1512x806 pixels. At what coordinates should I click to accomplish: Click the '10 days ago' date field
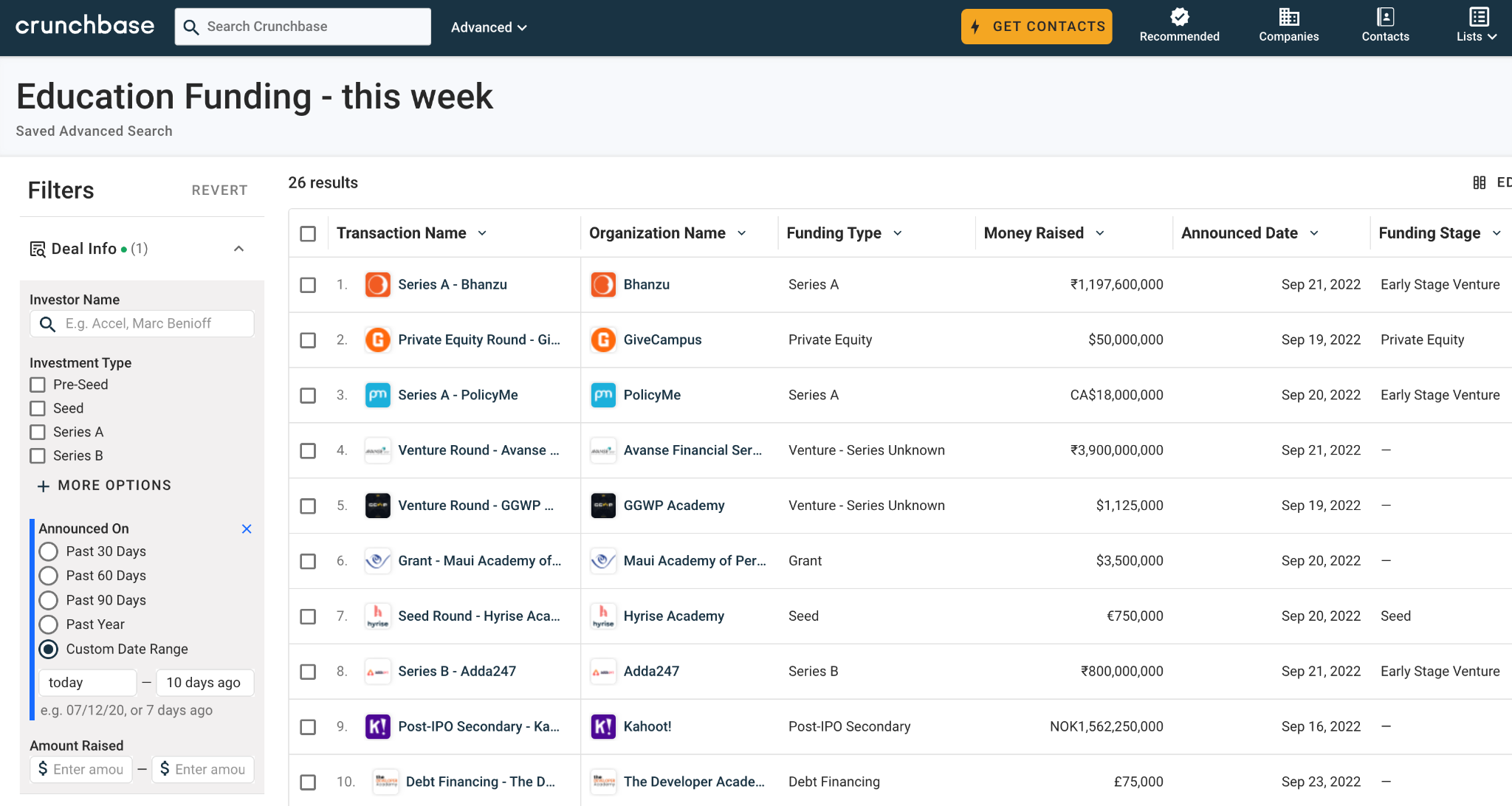click(205, 683)
